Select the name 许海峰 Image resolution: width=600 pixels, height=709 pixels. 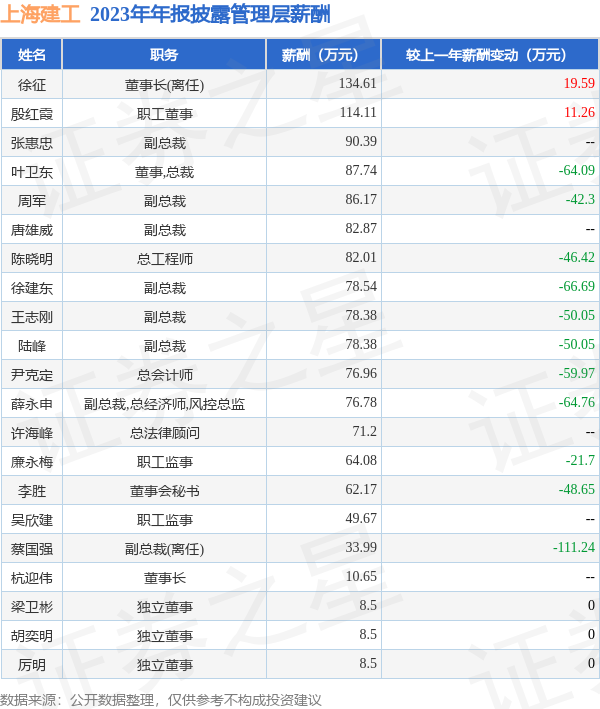coord(32,433)
